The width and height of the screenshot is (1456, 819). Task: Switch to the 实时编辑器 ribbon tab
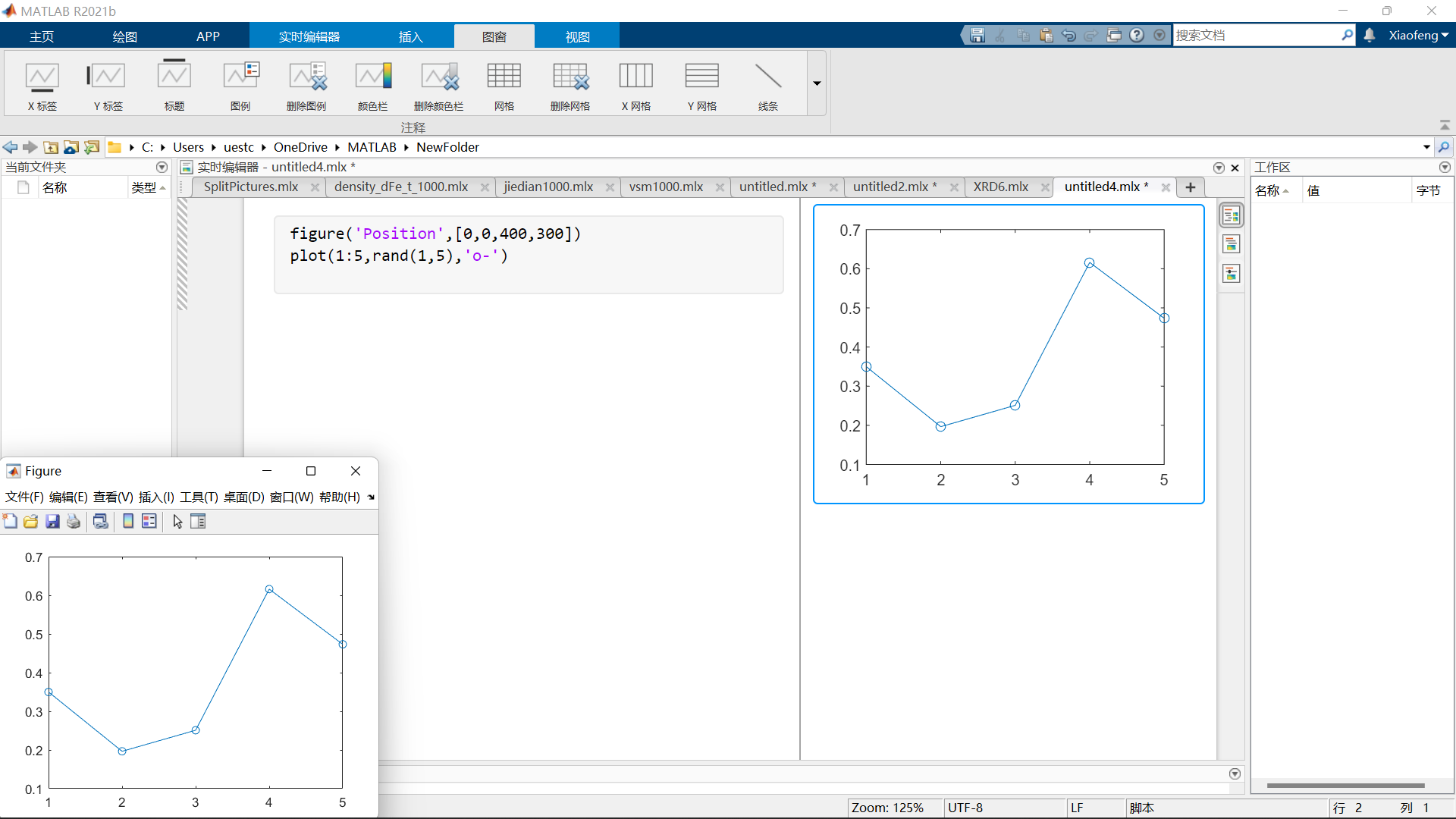[309, 36]
